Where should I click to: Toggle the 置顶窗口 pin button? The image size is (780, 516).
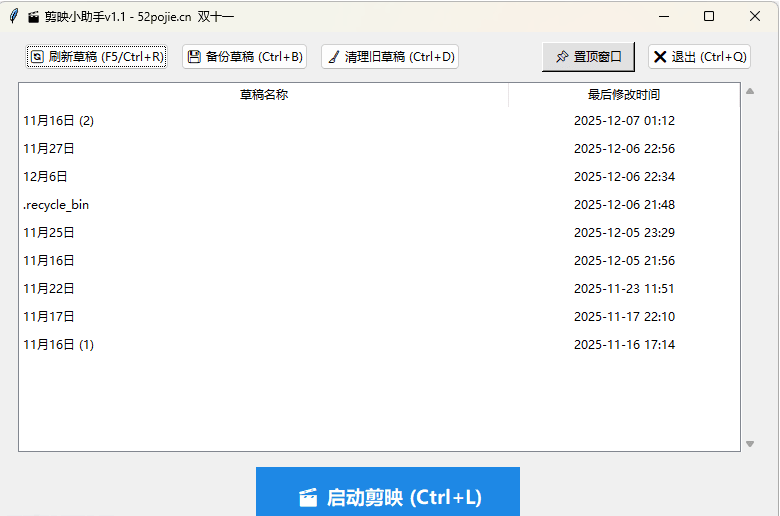(x=588, y=57)
